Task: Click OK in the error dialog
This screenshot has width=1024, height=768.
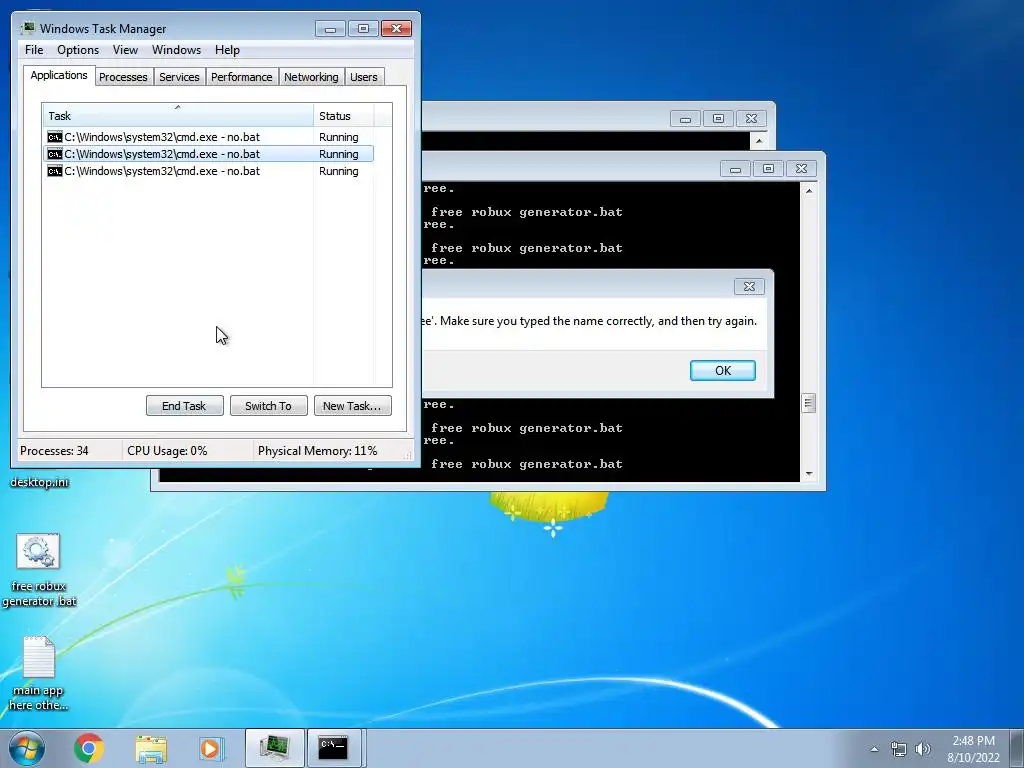Action: 723,370
